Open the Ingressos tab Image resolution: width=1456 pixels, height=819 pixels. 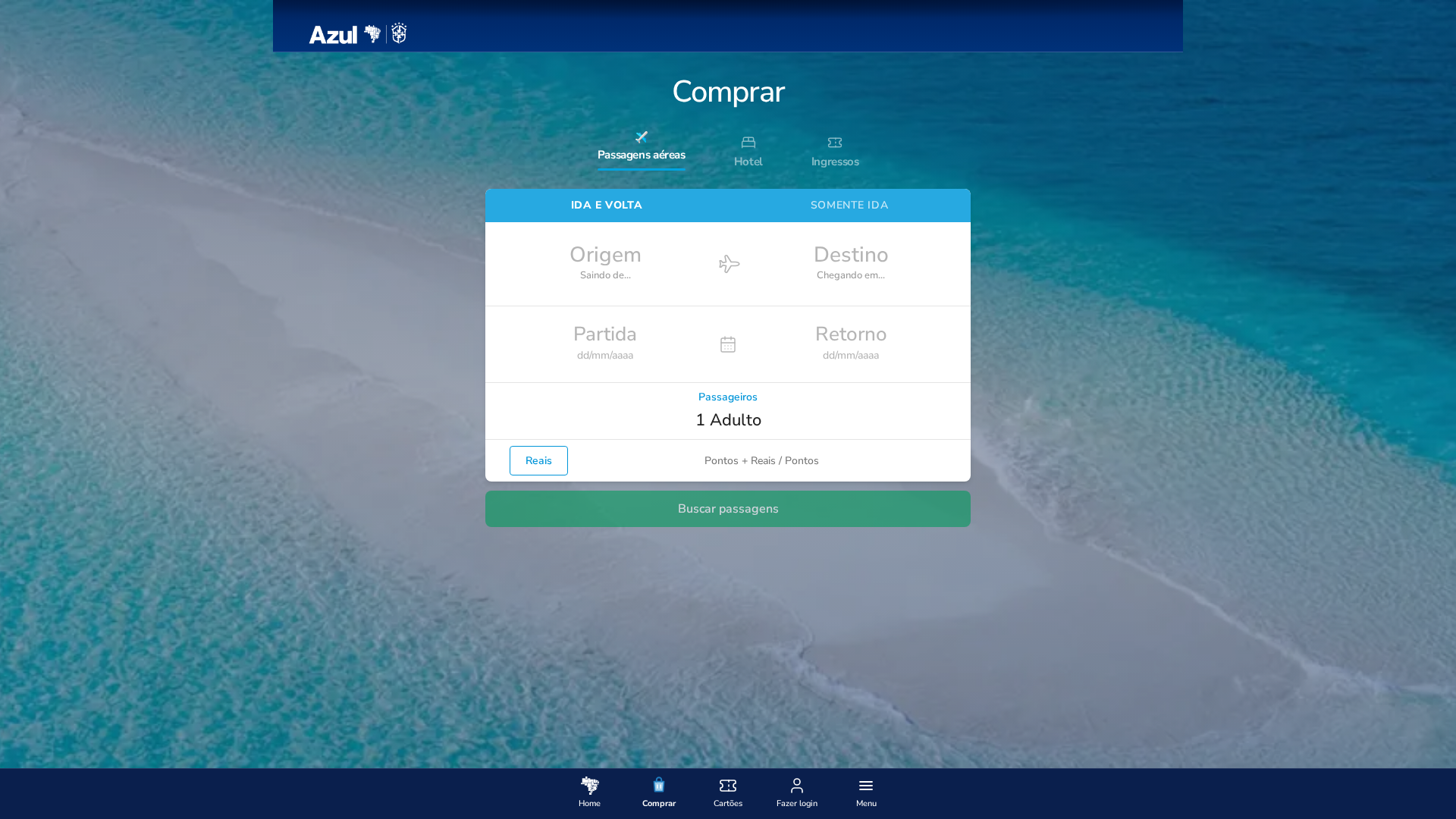tap(835, 152)
